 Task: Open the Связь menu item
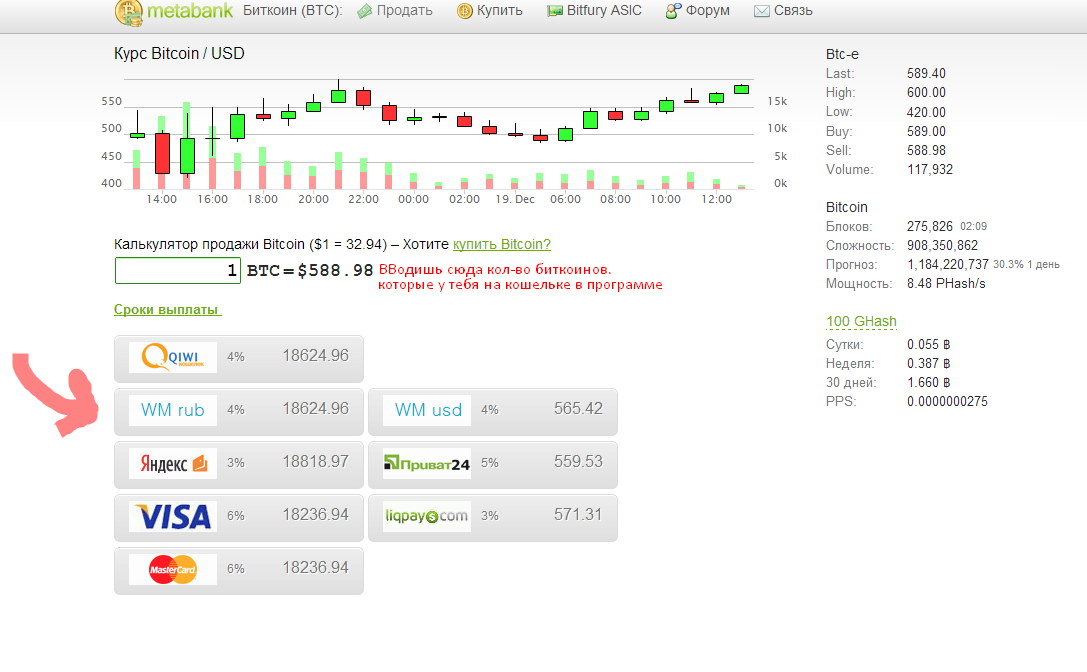coord(793,11)
